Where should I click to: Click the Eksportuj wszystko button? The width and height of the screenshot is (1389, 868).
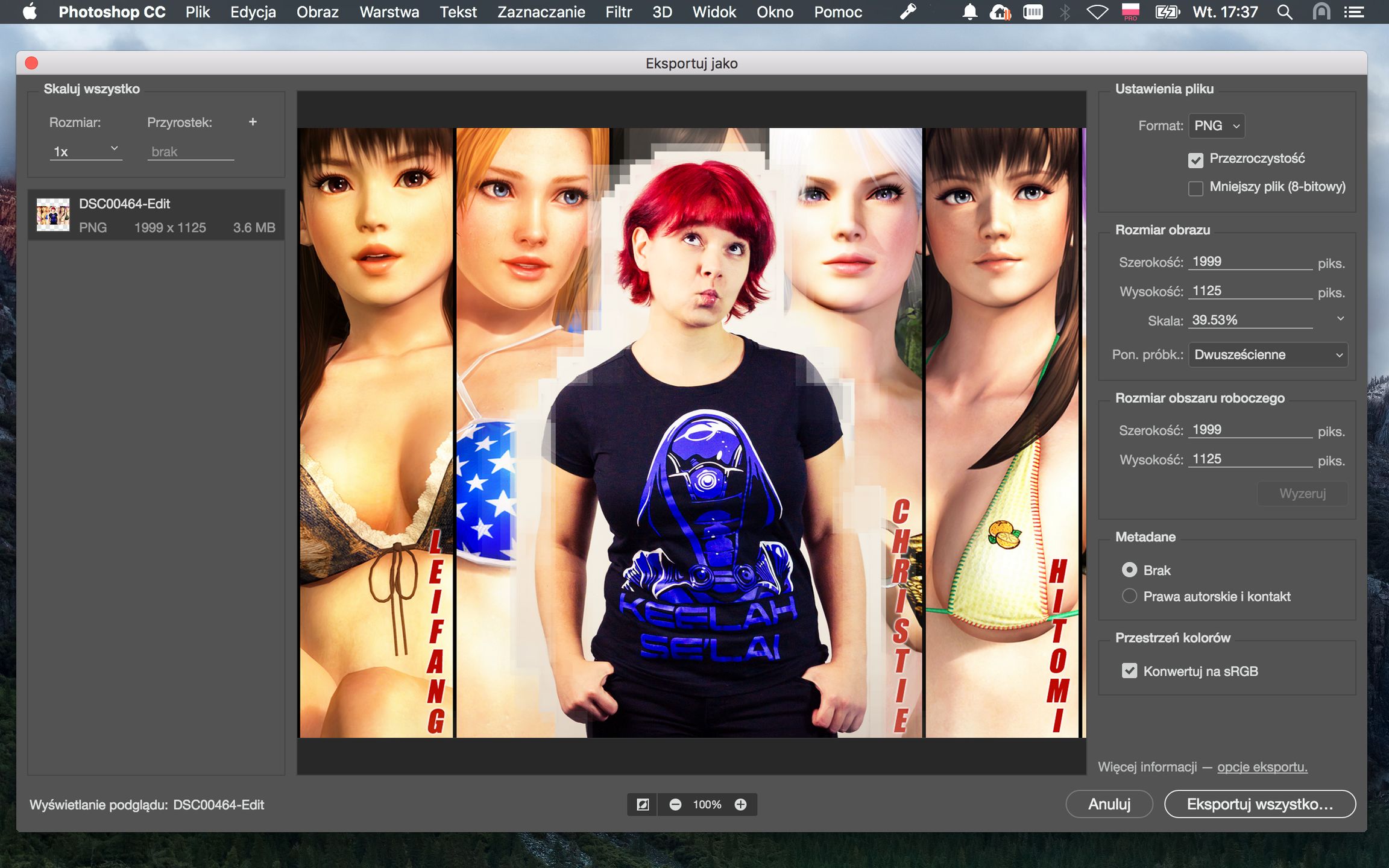[1259, 804]
